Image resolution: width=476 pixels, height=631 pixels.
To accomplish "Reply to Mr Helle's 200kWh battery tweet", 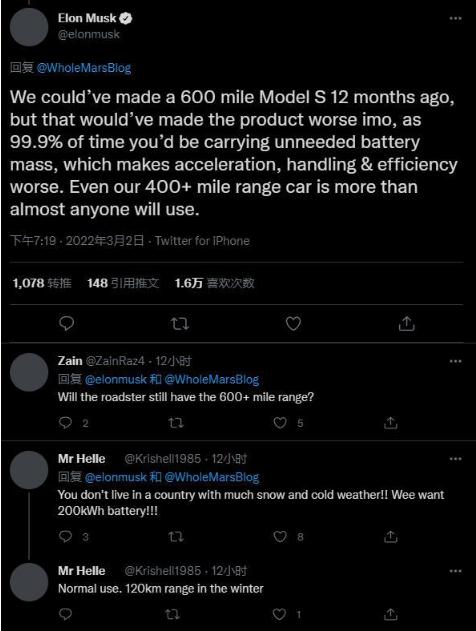I will (66, 536).
